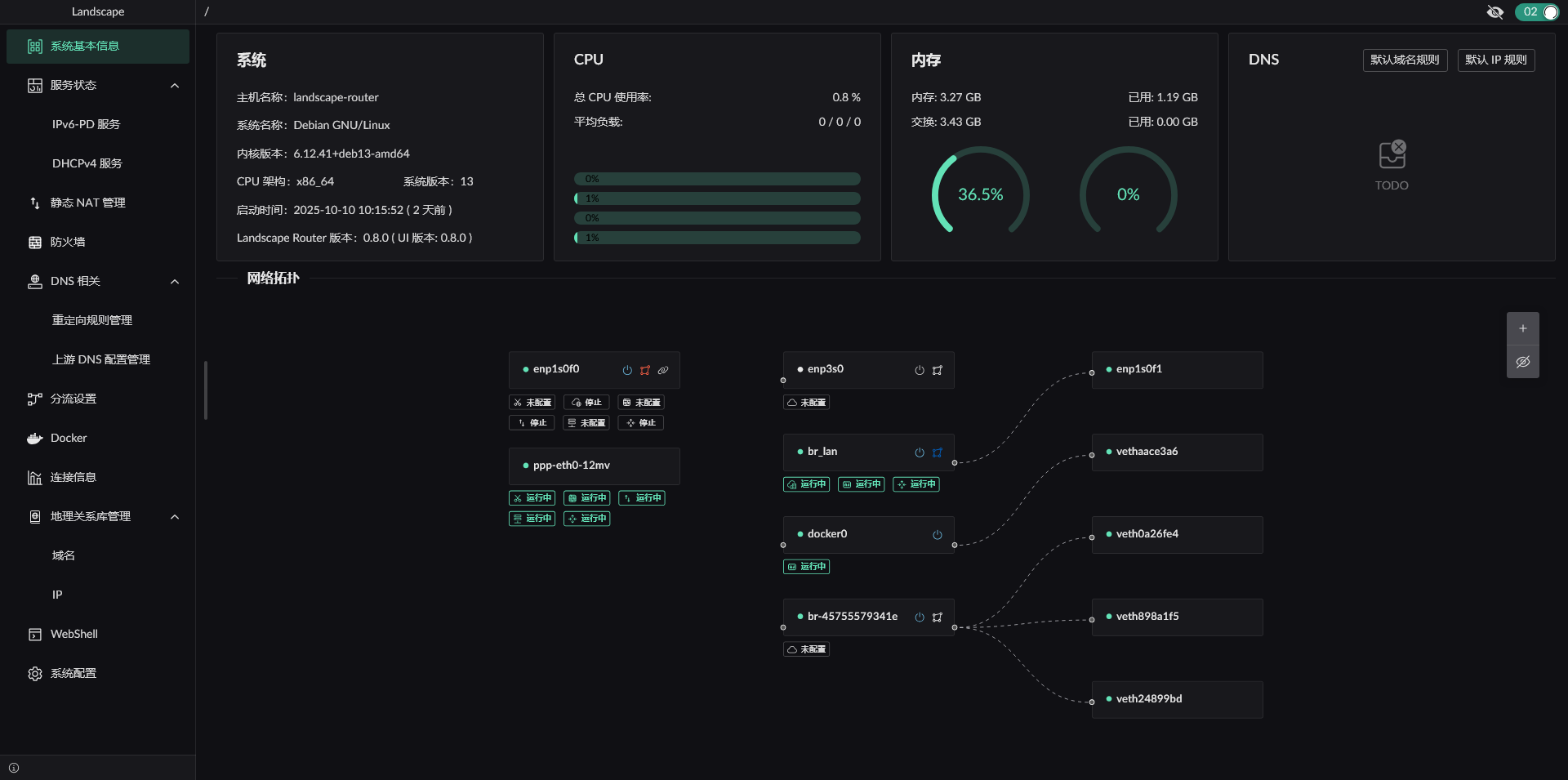Click the plus button in topology controls

point(1522,328)
